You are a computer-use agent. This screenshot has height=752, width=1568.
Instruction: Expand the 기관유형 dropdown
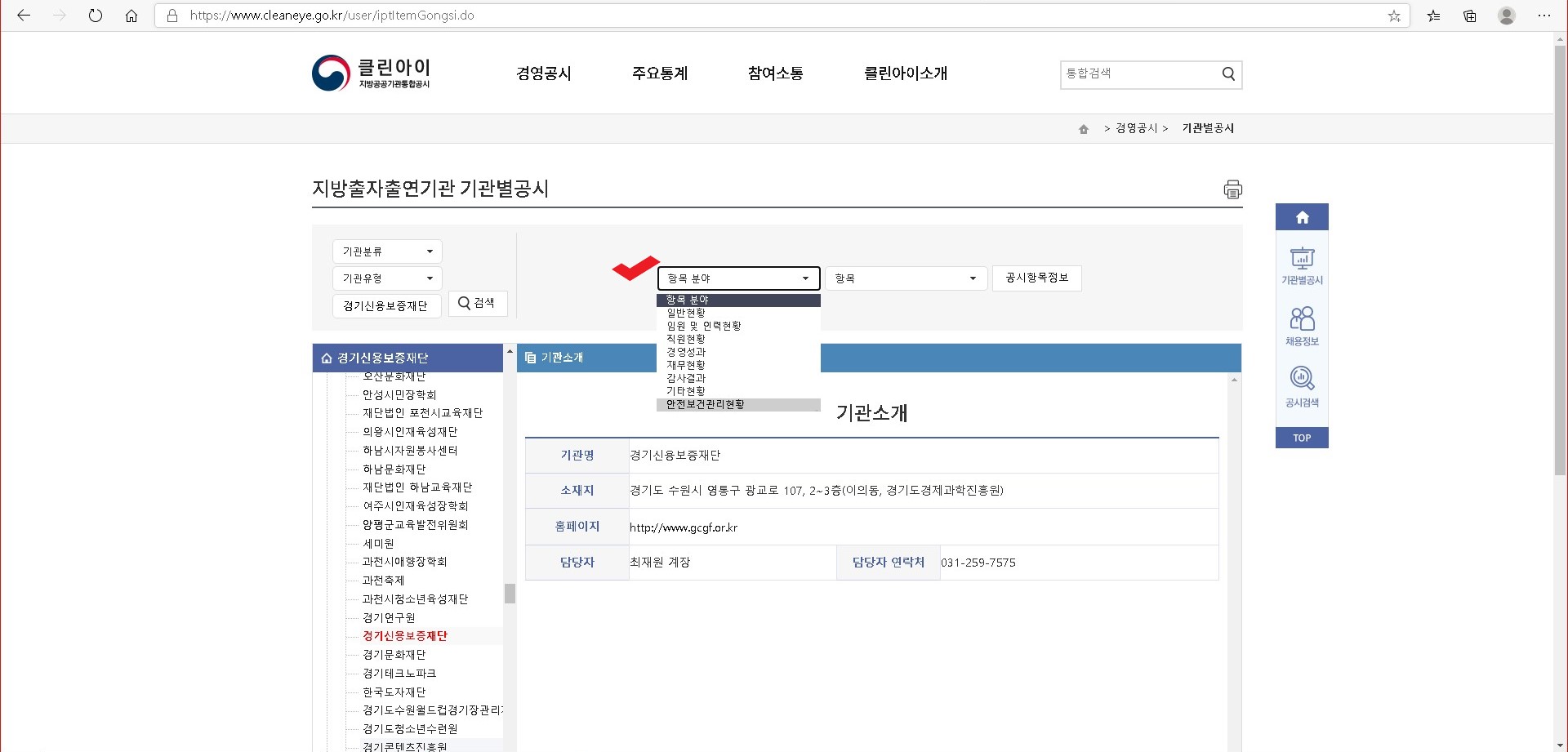pyautogui.click(x=387, y=278)
